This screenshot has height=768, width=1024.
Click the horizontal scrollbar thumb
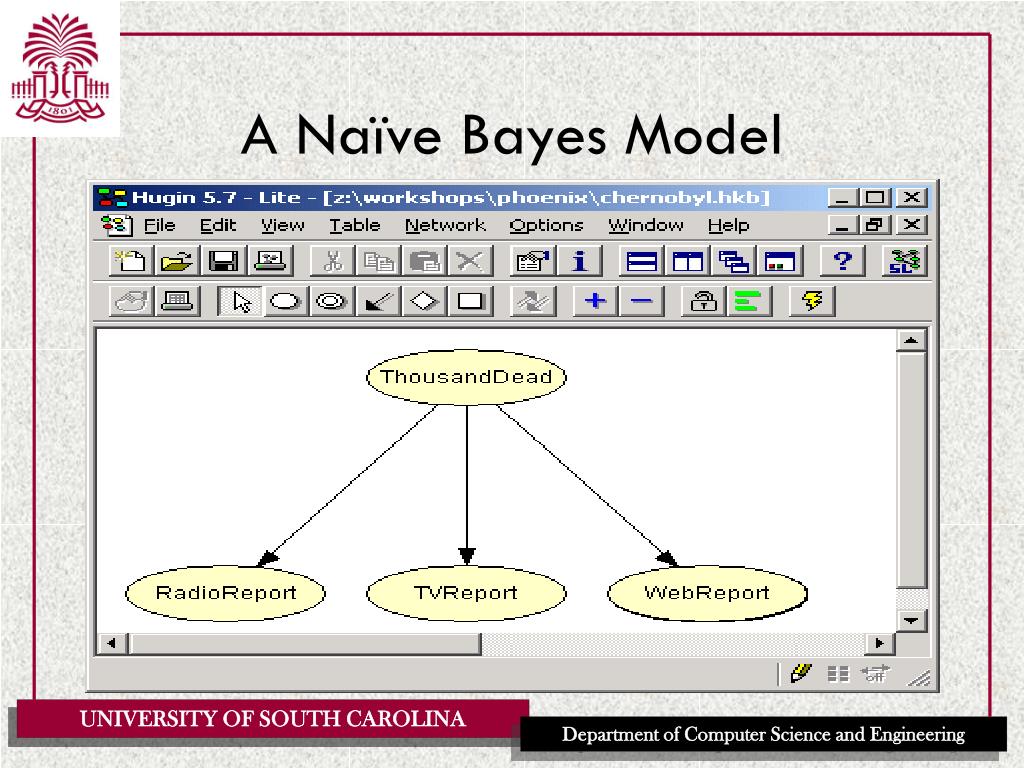click(x=305, y=643)
